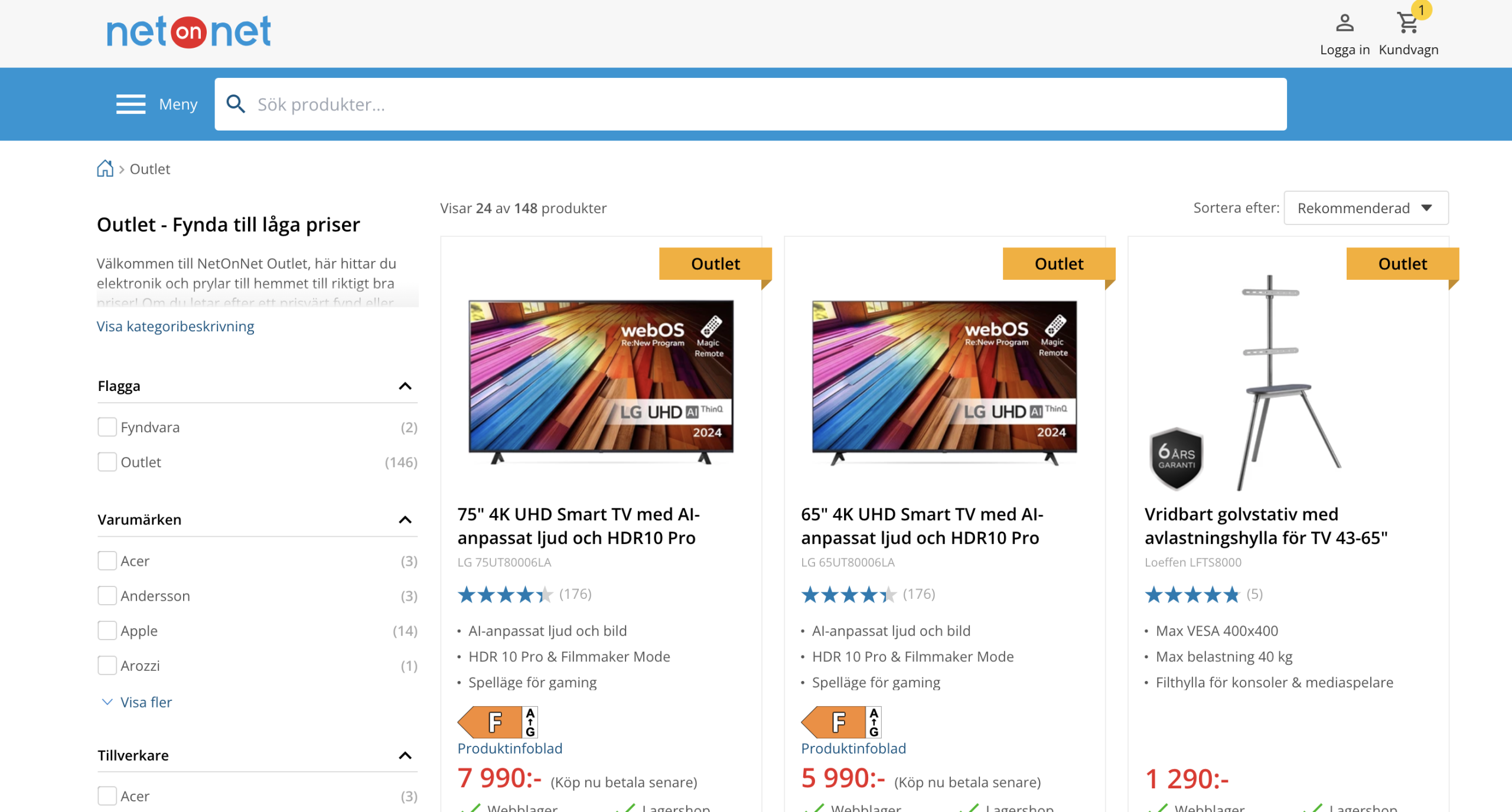Collapse the Varumärken filter section
Screen dimensions: 1512x812
[405, 520]
